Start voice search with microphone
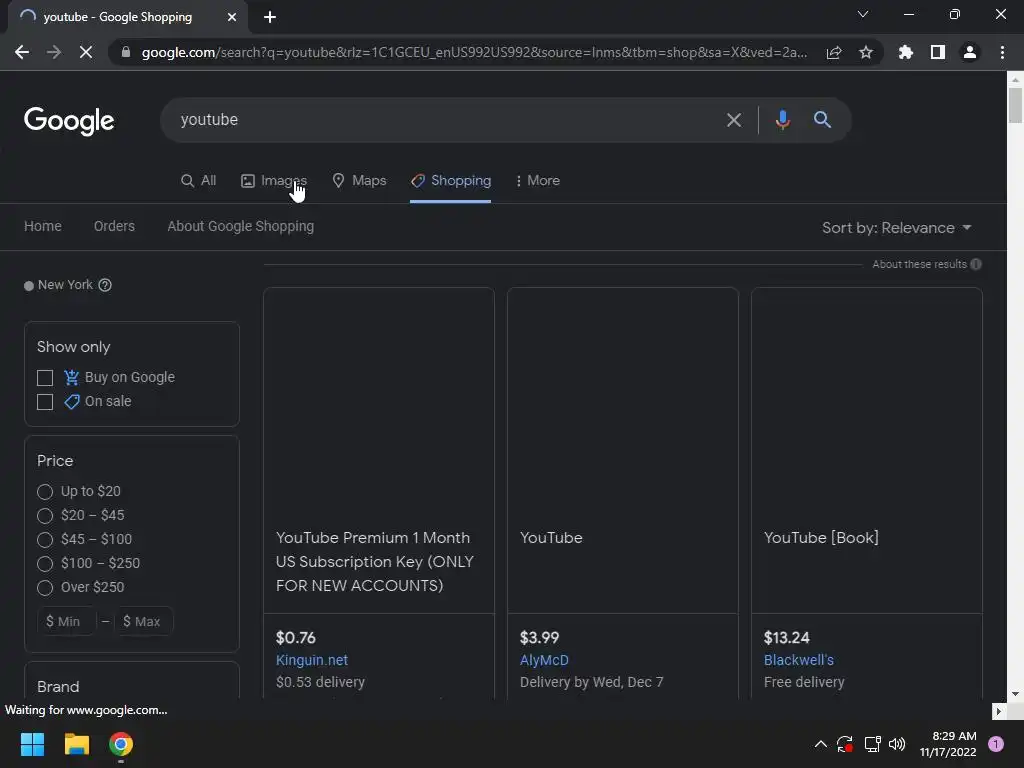The width and height of the screenshot is (1024, 768). pos(782,120)
